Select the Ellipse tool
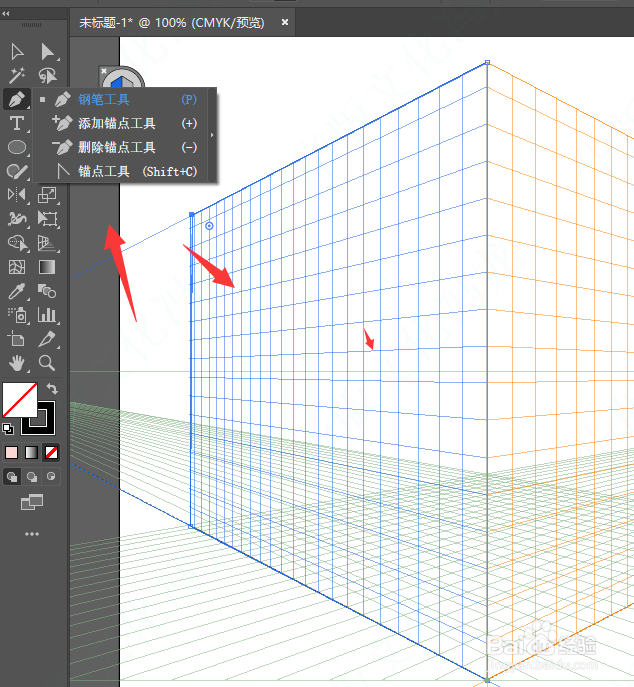This screenshot has width=634, height=687. tap(17, 147)
